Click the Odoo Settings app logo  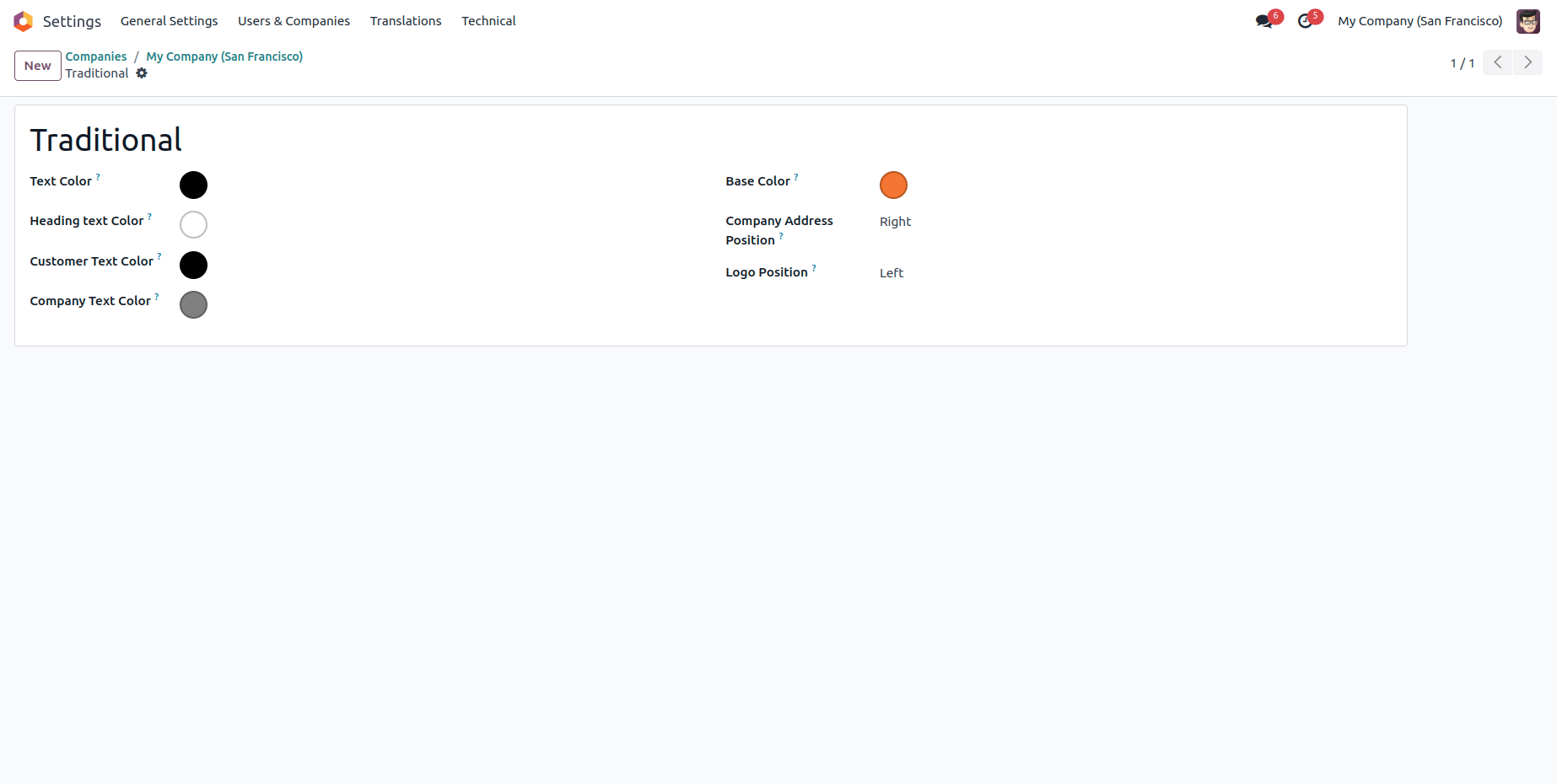point(24,21)
